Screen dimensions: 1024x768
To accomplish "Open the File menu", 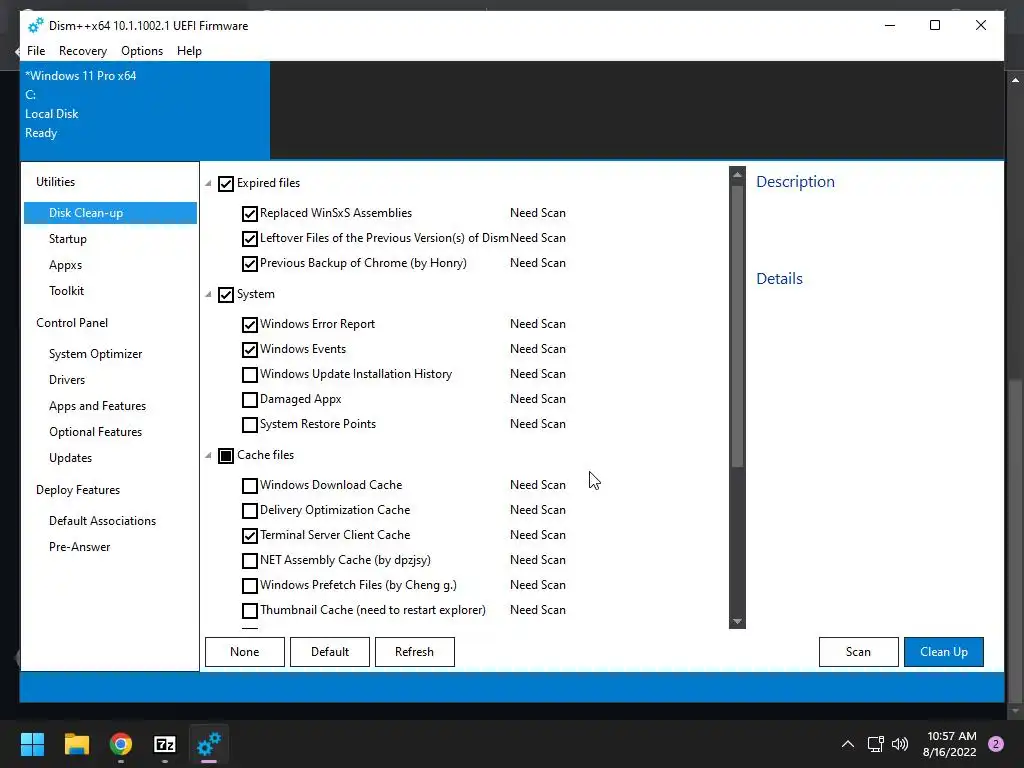I will [x=36, y=50].
